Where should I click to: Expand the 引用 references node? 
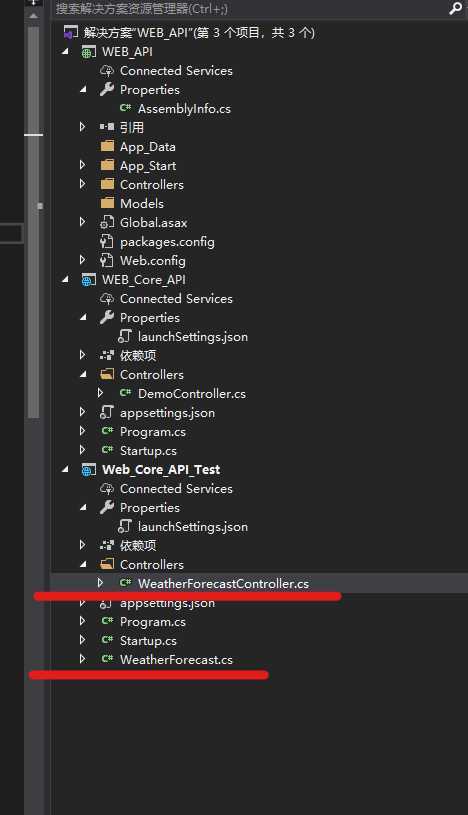point(83,127)
